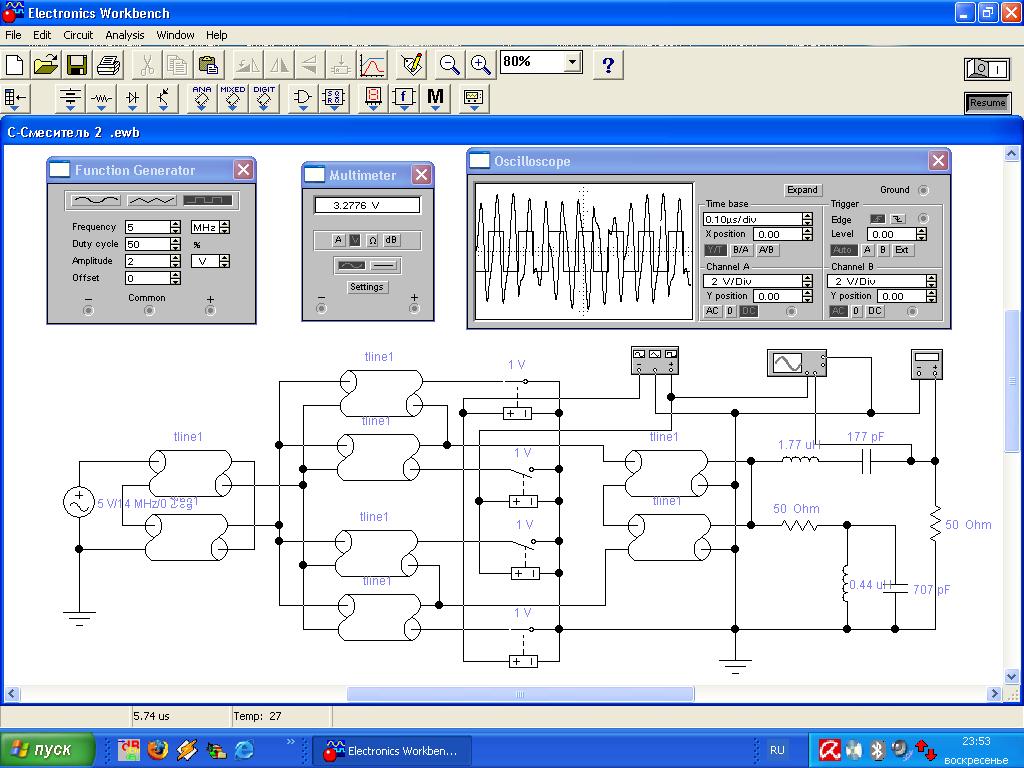This screenshot has height=768, width=1024.
Task: Open the Miscellaneous parts bin
Action: point(436,98)
